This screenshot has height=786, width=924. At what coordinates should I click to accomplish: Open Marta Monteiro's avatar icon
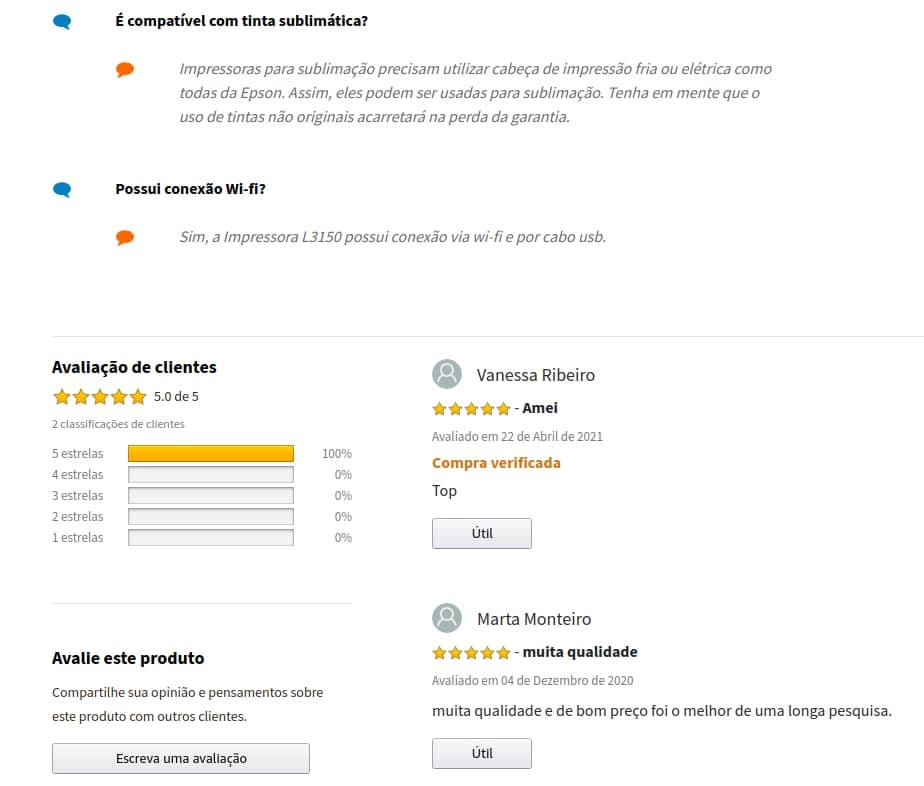click(447, 618)
